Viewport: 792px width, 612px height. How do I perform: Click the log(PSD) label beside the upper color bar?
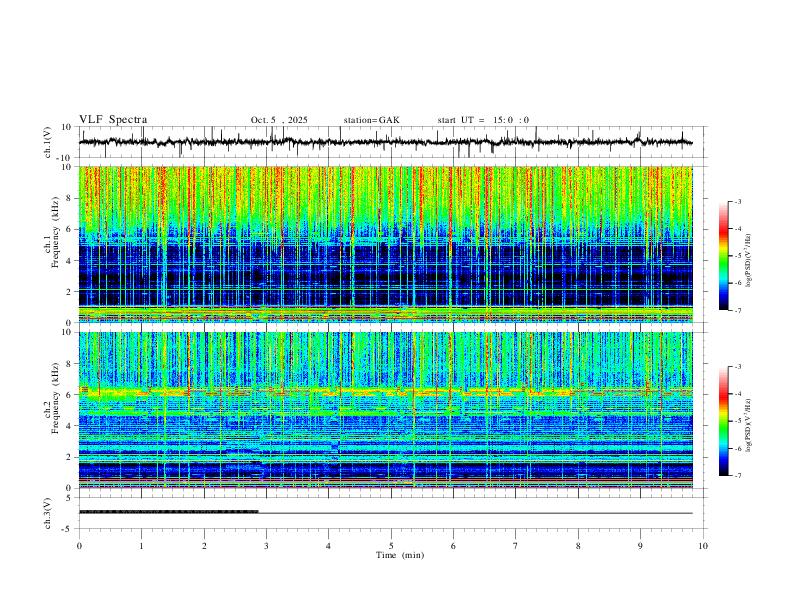click(x=748, y=261)
